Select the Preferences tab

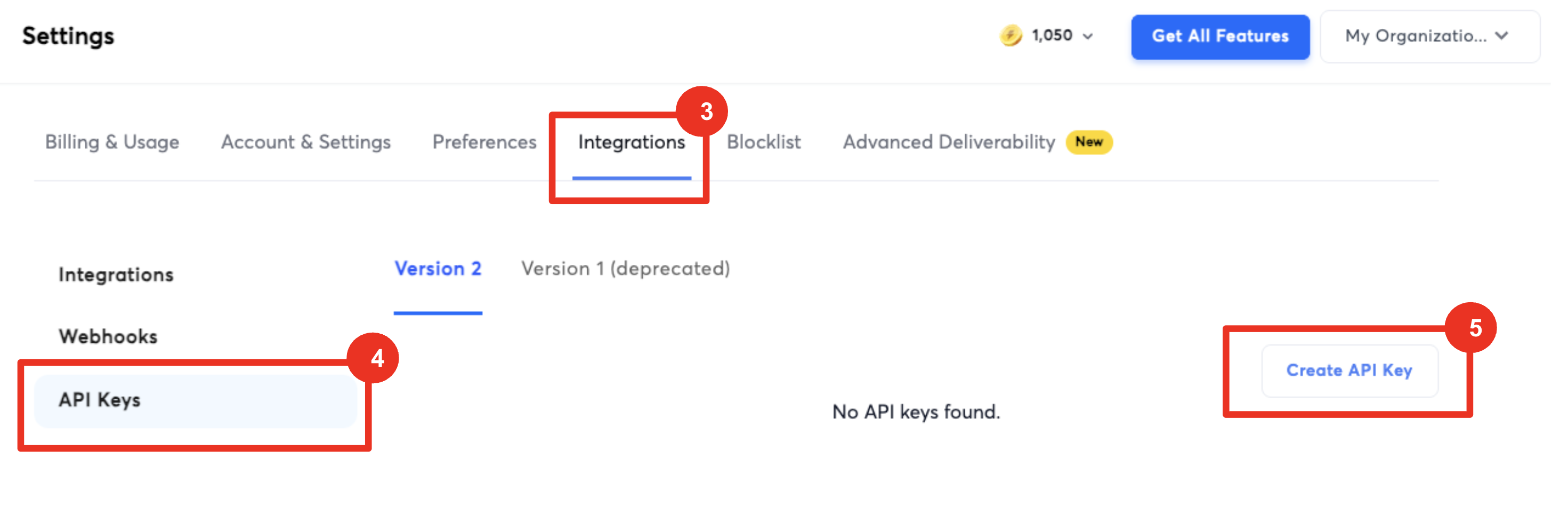pos(484,142)
